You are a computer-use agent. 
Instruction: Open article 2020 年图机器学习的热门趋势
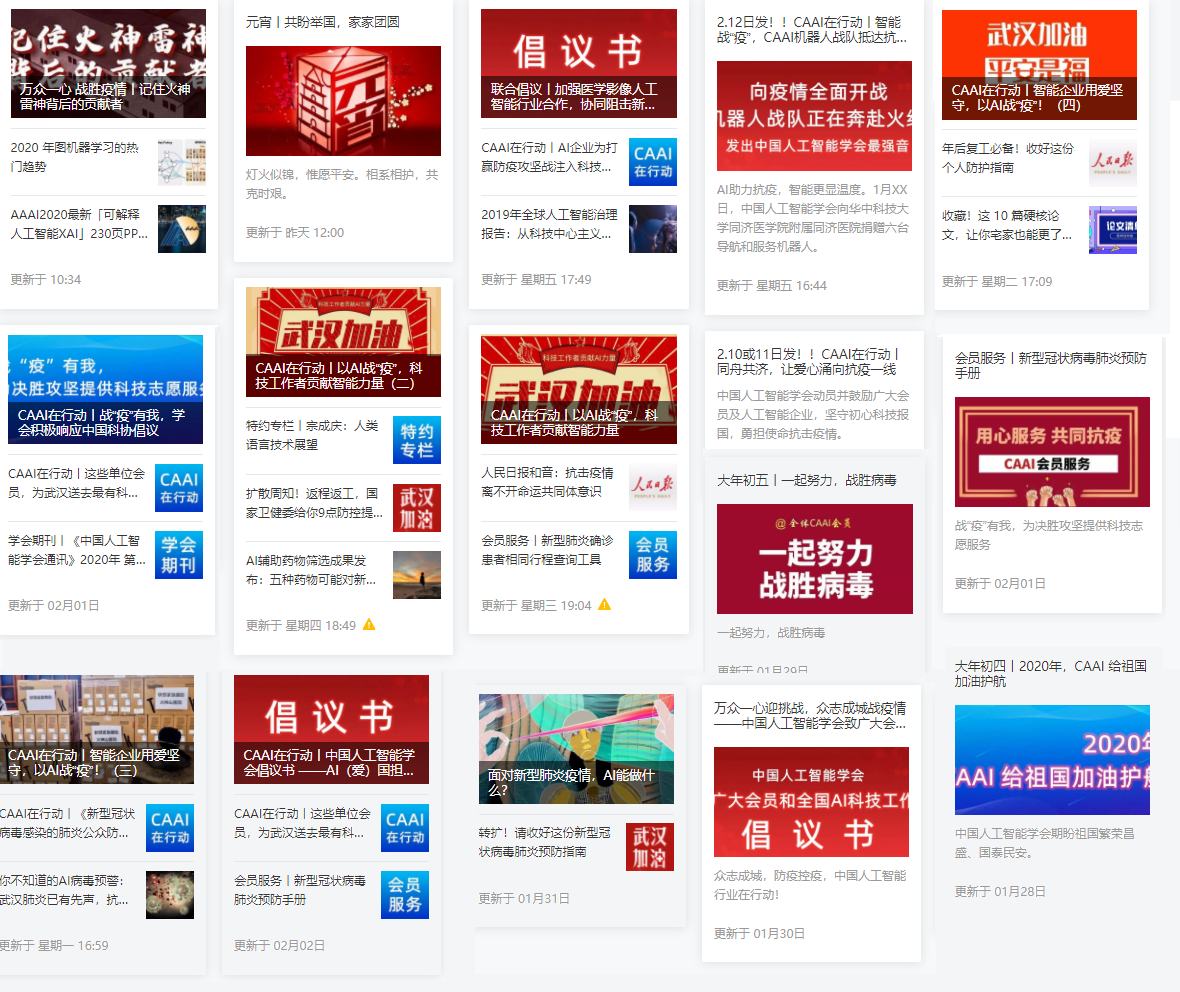pos(76,157)
